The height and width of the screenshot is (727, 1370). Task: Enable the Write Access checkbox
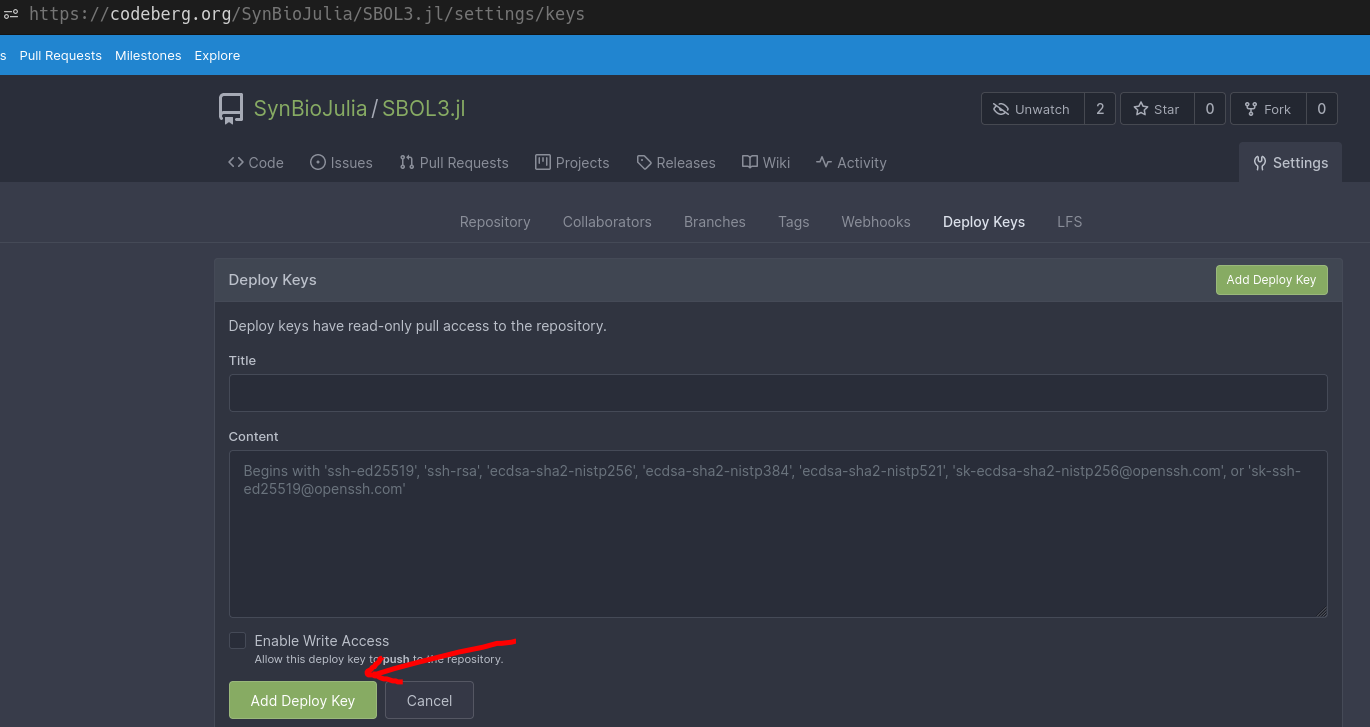237,640
